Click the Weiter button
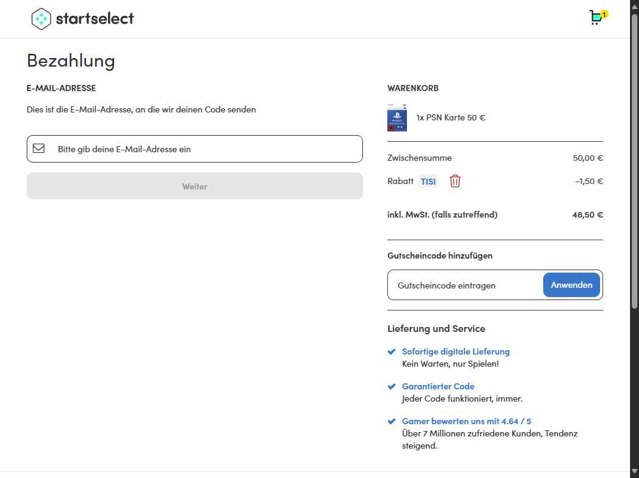The width and height of the screenshot is (639, 478). tap(194, 186)
